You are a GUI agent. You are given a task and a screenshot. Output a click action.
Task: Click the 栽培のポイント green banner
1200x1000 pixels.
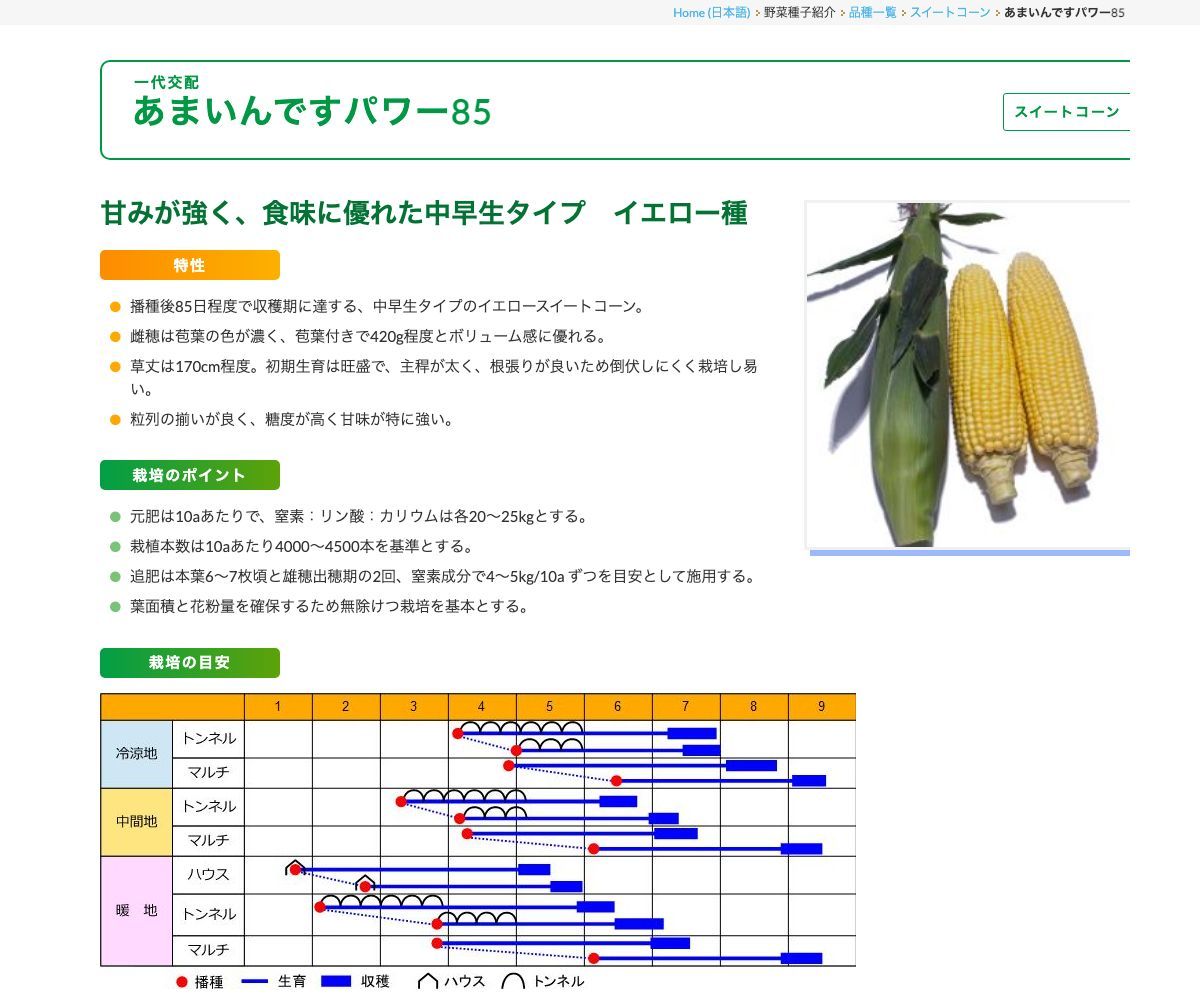[x=189, y=475]
